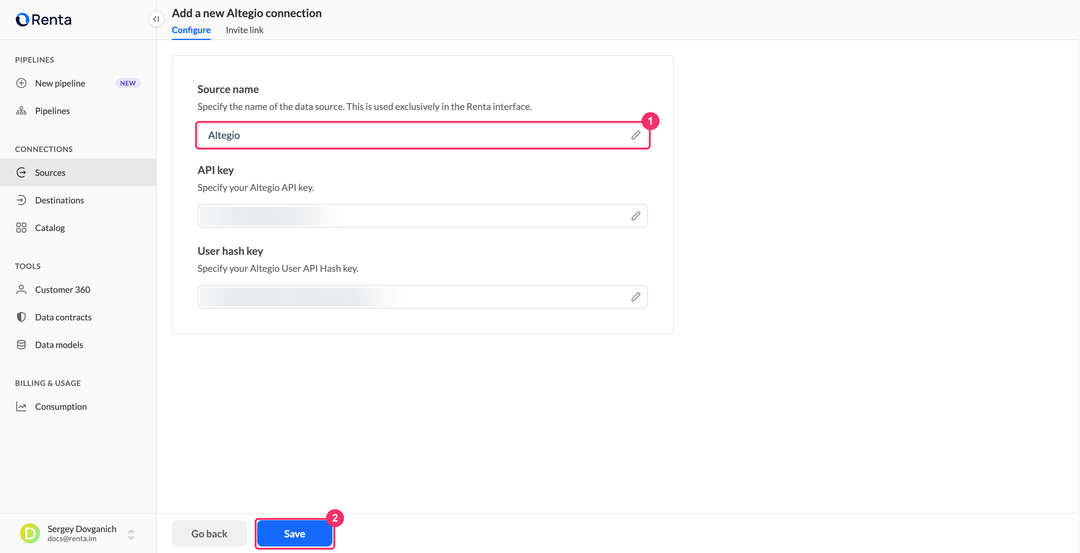Click 'Specify your Altegio API key.' description
The image size is (1080, 553).
256,187
